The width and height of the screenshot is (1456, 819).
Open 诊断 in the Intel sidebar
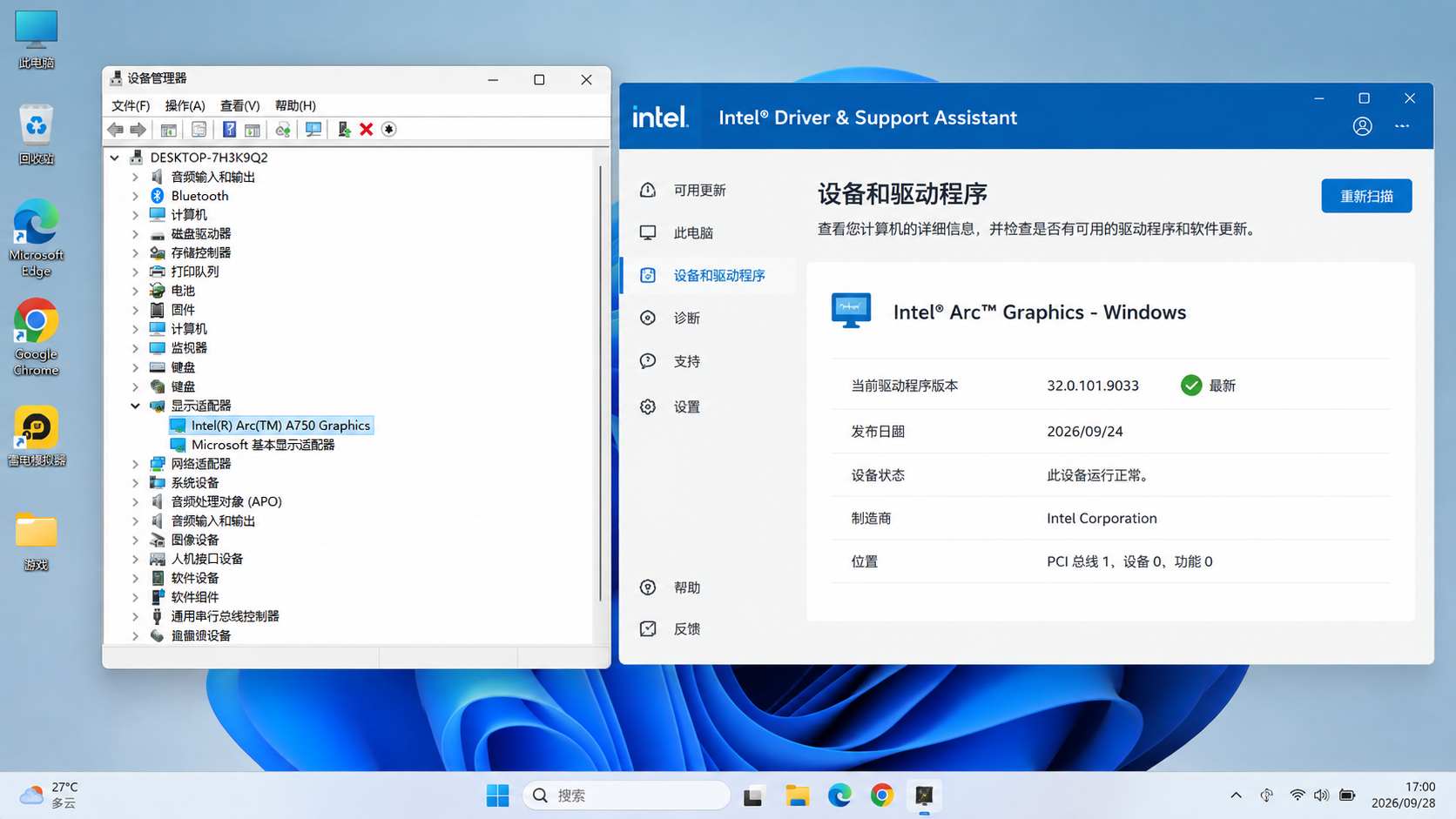click(x=708, y=318)
